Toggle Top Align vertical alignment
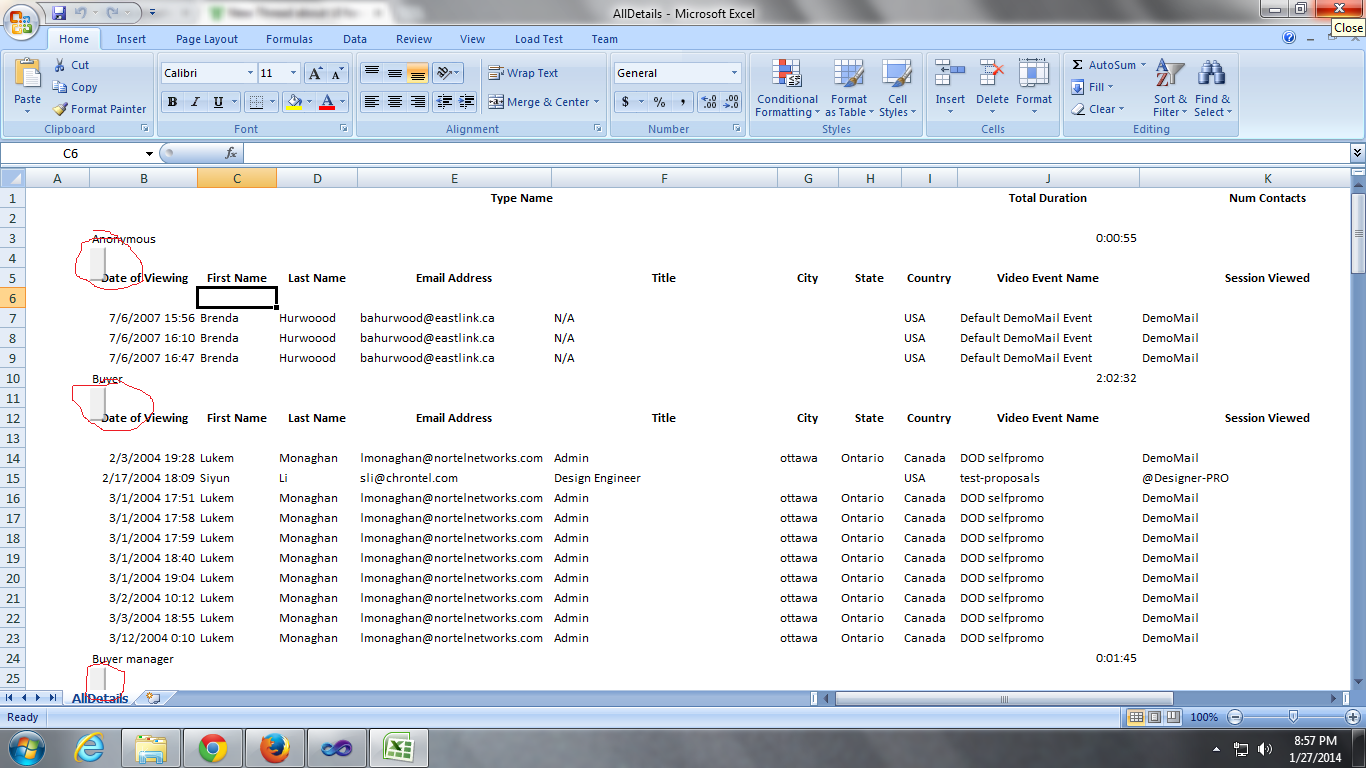The width and height of the screenshot is (1366, 768). (372, 73)
